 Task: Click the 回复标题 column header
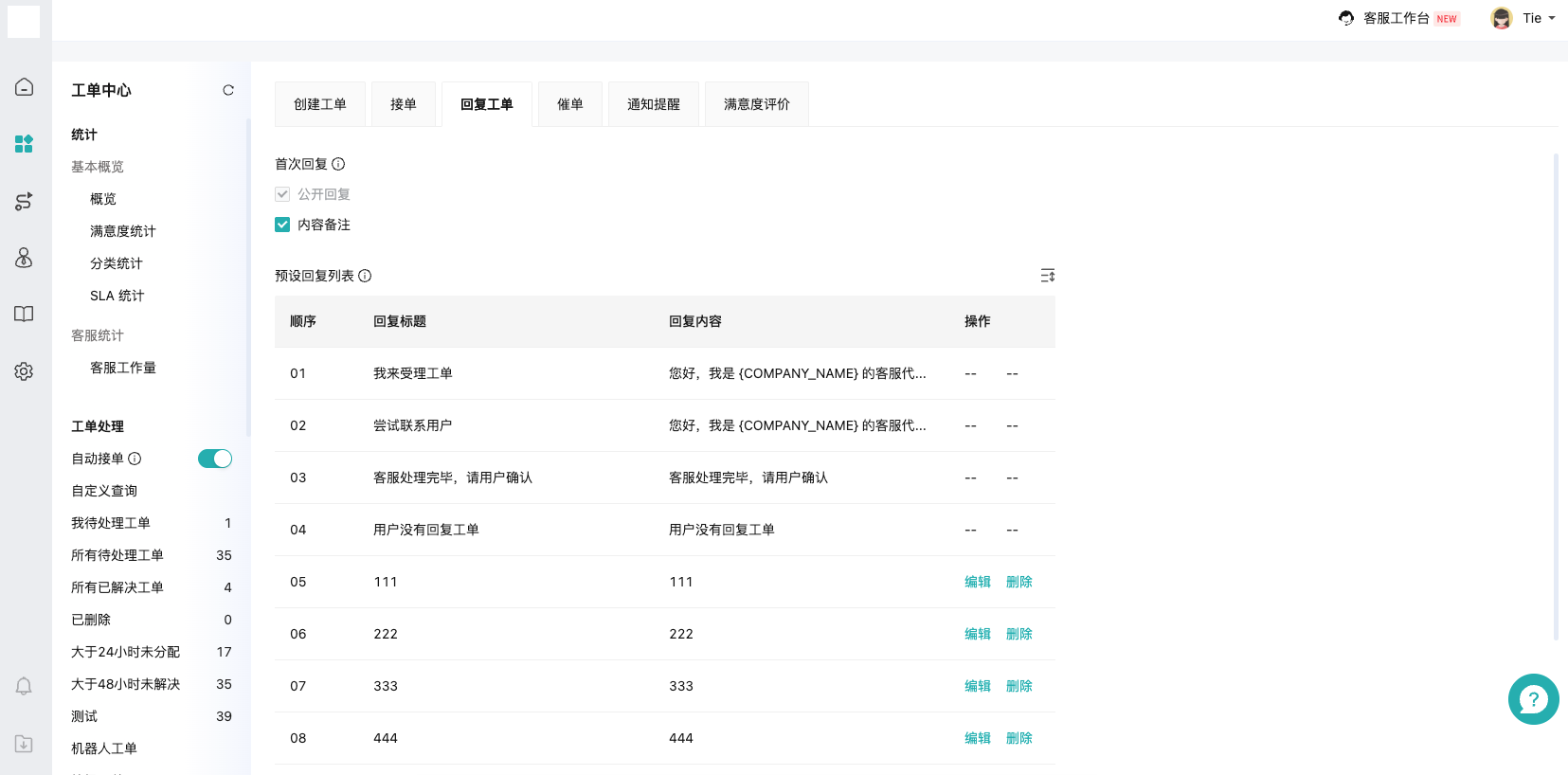(x=400, y=321)
